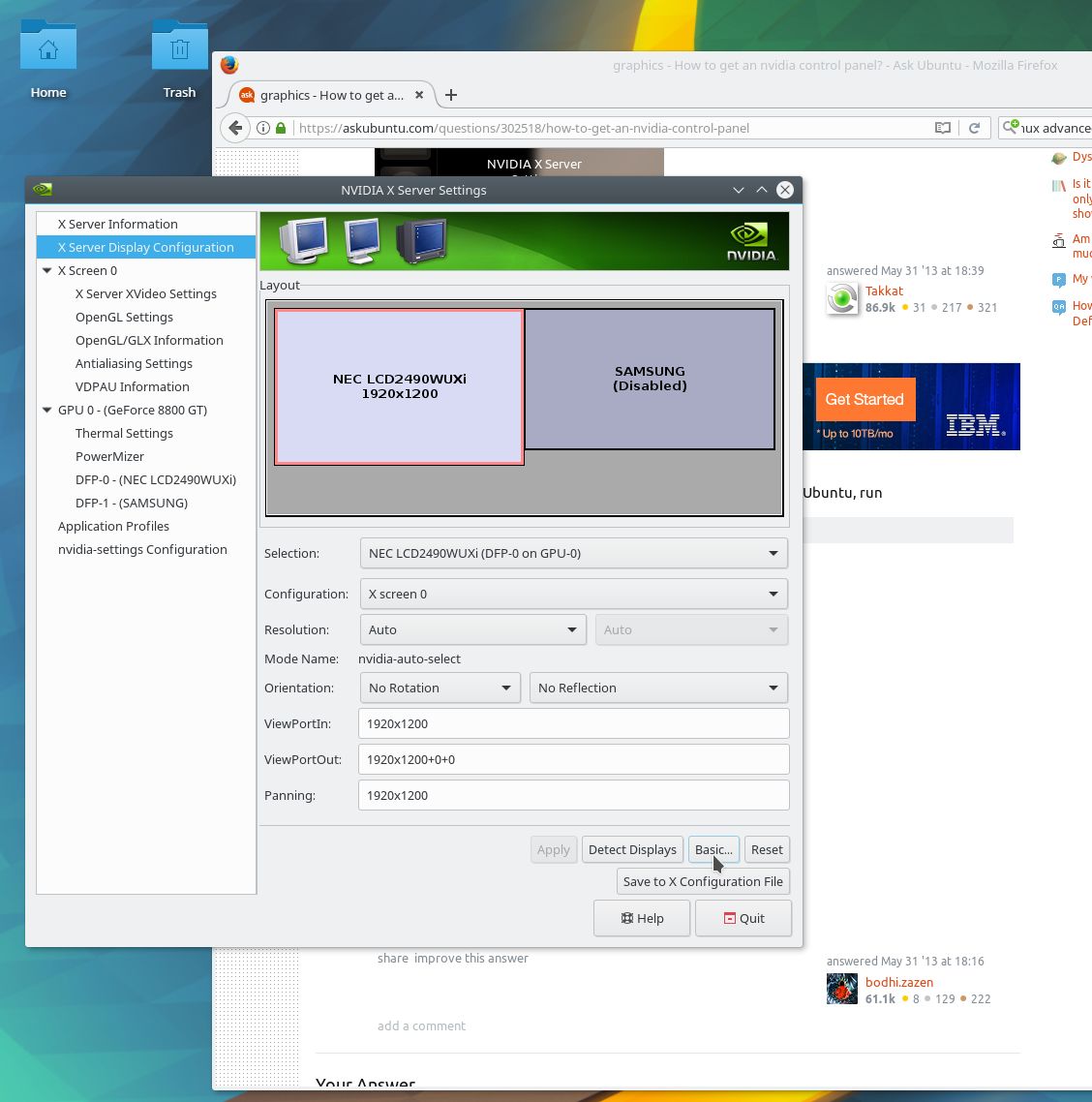The height and width of the screenshot is (1102, 1092).
Task: Click the Basic... button
Action: (713, 849)
